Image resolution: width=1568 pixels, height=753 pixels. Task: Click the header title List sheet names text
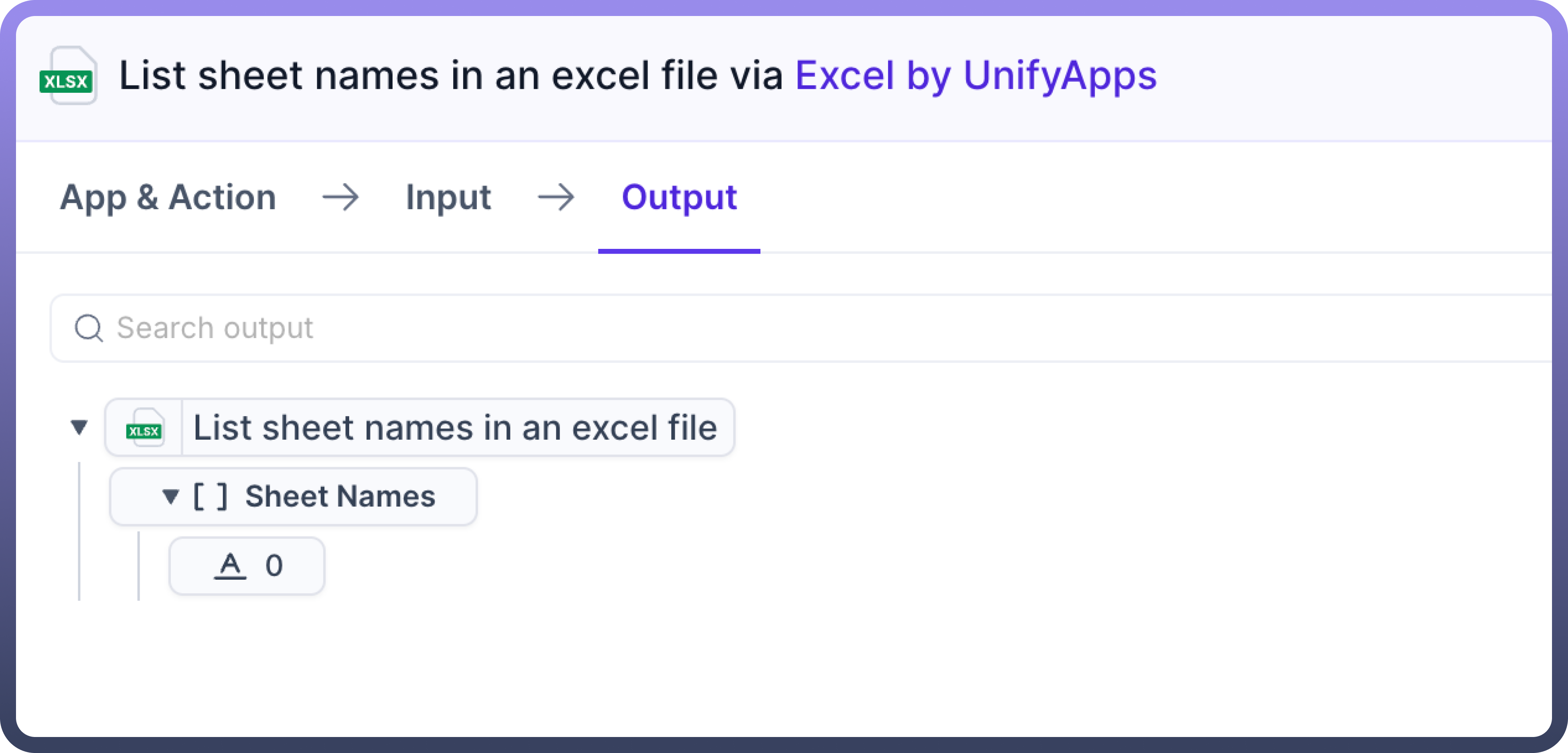click(450, 76)
